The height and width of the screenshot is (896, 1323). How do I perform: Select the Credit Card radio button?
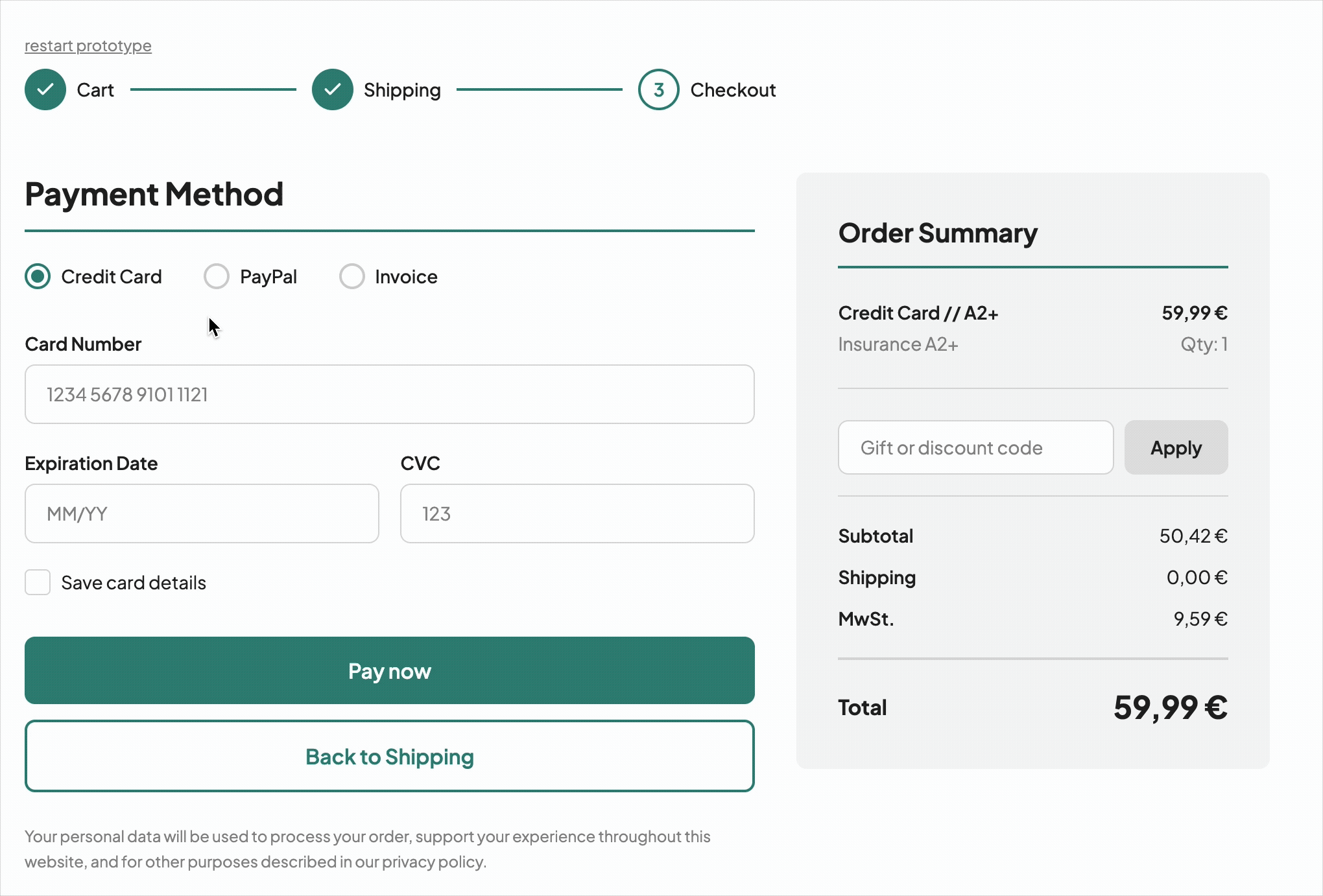coord(38,276)
